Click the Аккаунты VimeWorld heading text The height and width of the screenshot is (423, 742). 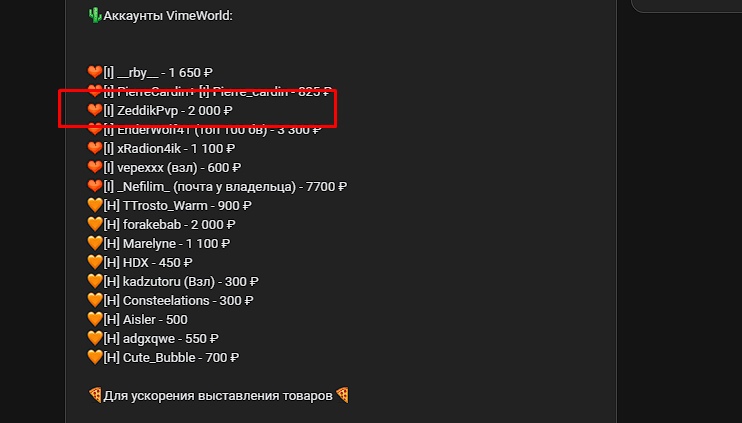click(168, 16)
